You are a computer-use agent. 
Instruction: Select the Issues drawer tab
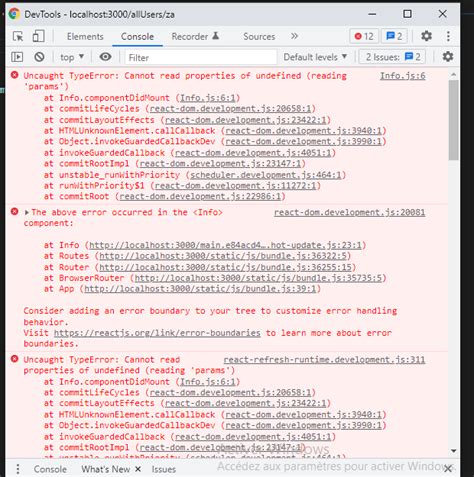164,469
